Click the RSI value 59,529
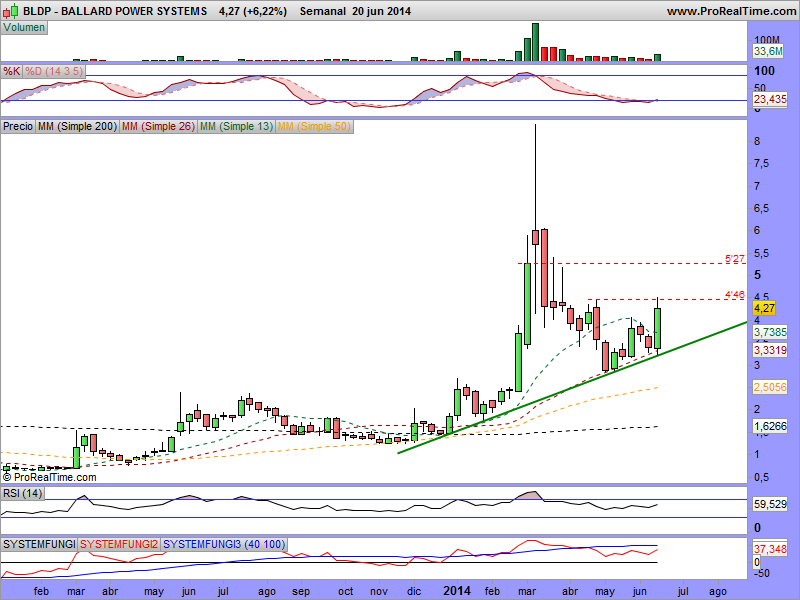The image size is (800, 600). [x=770, y=505]
